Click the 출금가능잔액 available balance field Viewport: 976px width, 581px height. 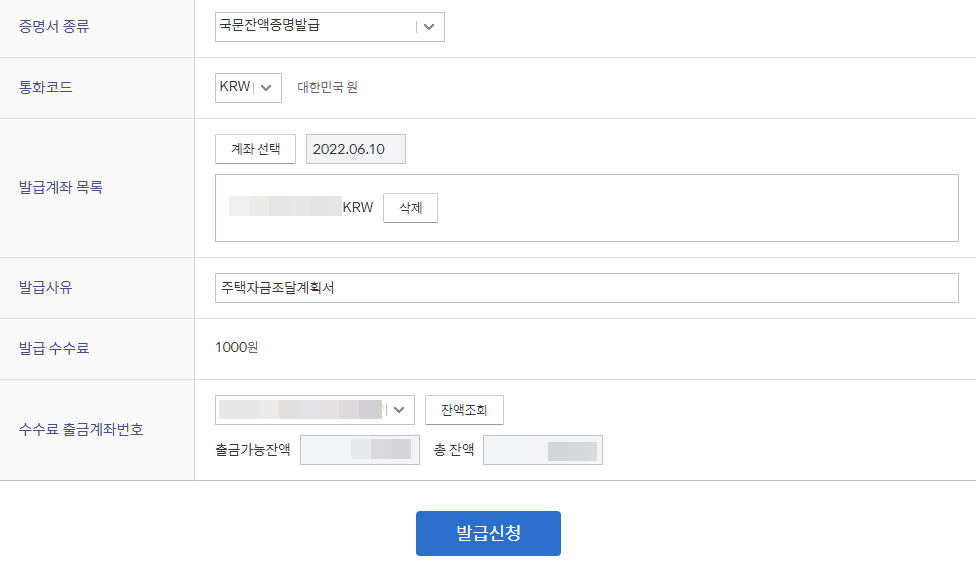coord(359,449)
